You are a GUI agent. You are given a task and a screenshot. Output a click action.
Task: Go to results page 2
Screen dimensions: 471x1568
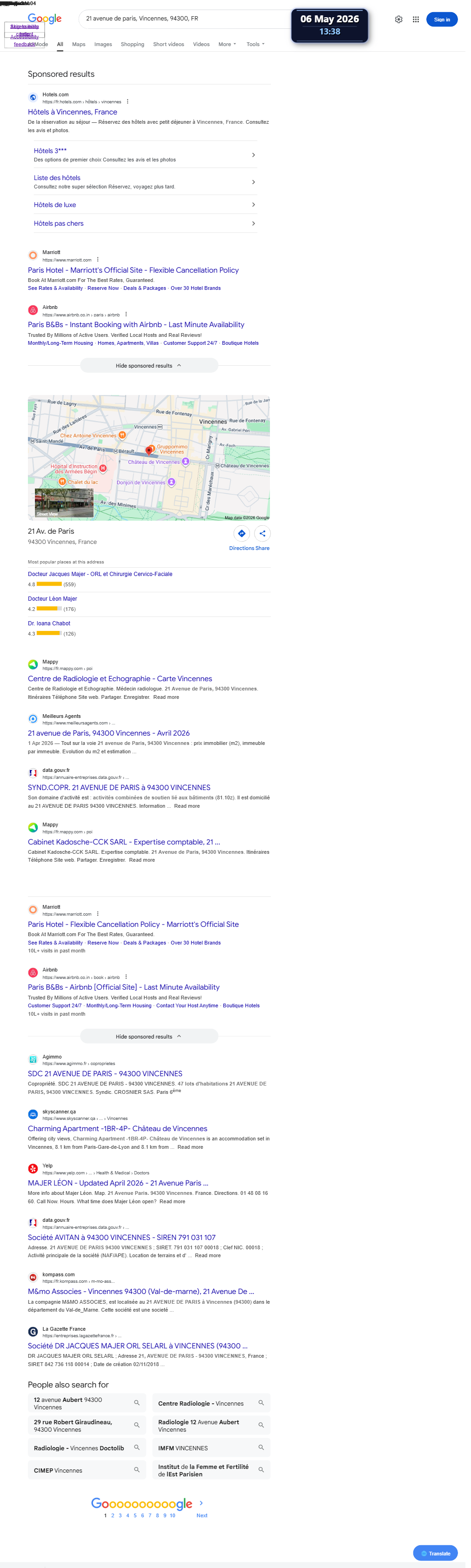coord(113,1515)
